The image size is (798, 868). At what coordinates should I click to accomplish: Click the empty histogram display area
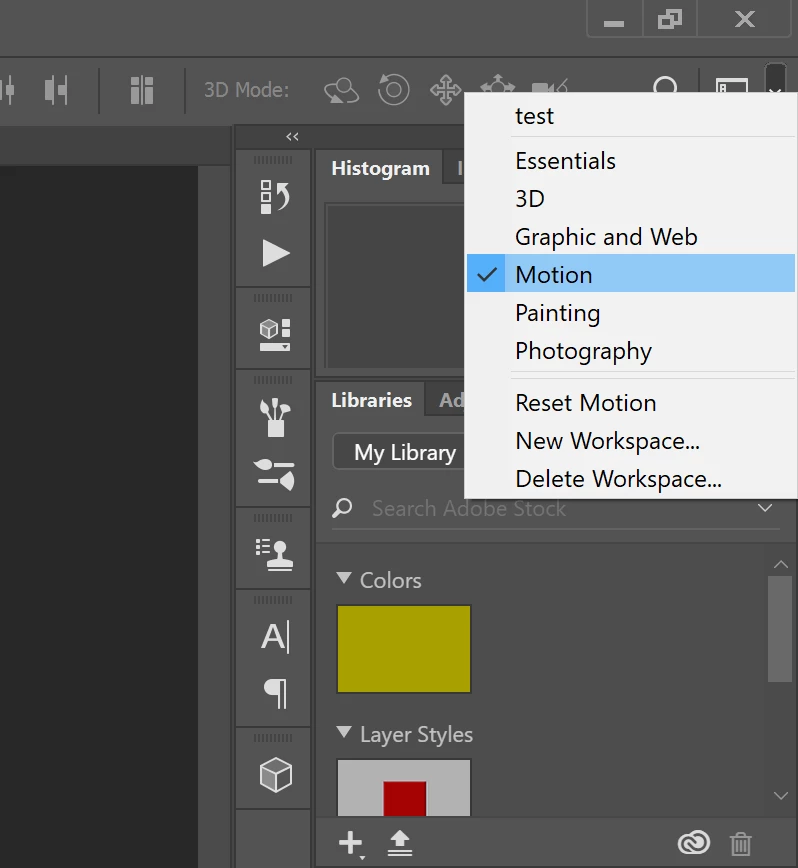pos(396,286)
